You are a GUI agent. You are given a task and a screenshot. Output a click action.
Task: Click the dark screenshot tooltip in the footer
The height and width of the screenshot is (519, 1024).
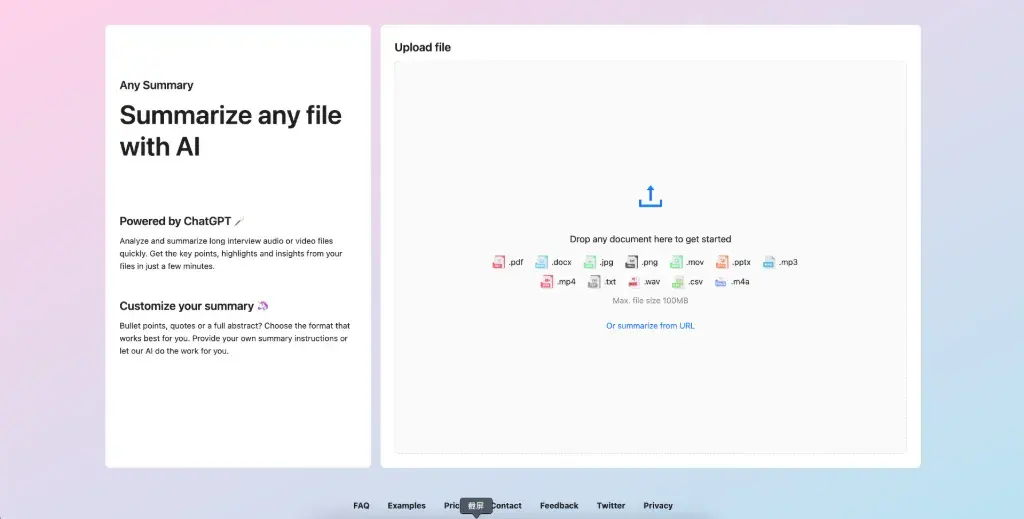click(x=476, y=506)
